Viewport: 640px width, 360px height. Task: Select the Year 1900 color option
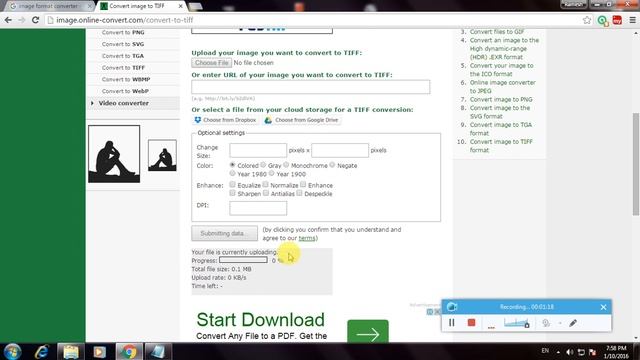pyautogui.click(x=271, y=173)
